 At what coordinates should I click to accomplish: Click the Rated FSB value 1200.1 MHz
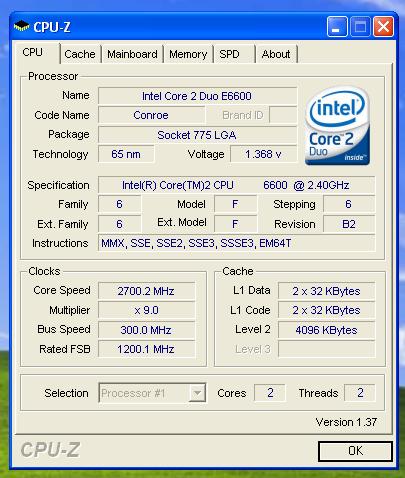tap(146, 349)
